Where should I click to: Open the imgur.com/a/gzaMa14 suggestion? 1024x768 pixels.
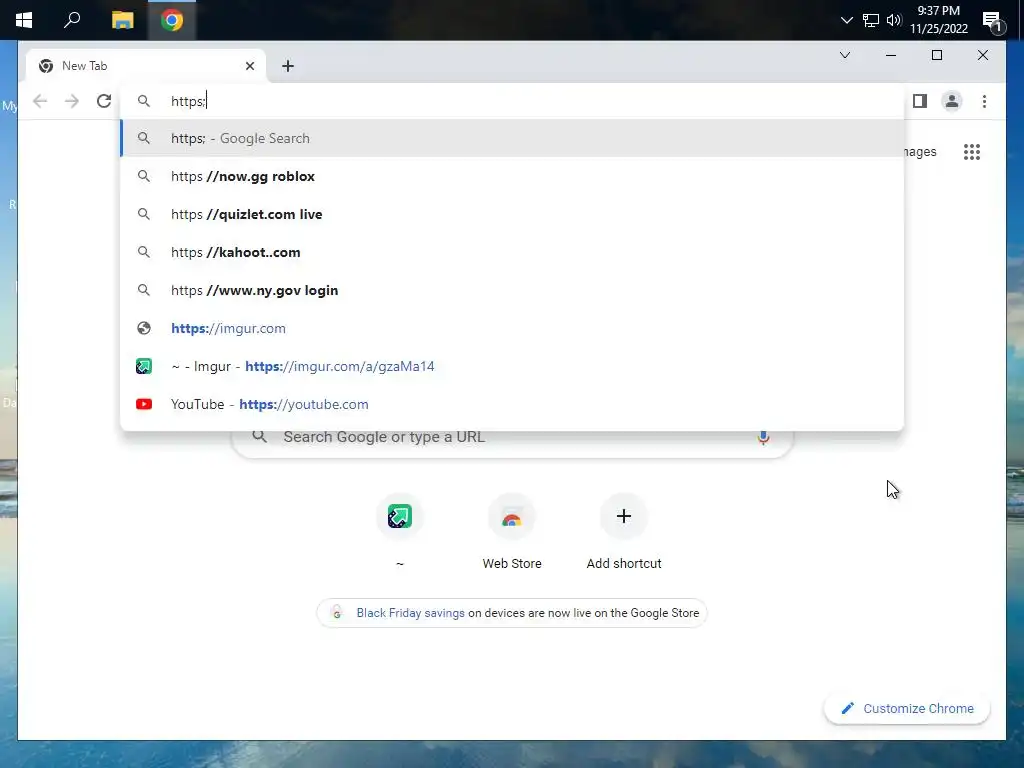[513, 366]
